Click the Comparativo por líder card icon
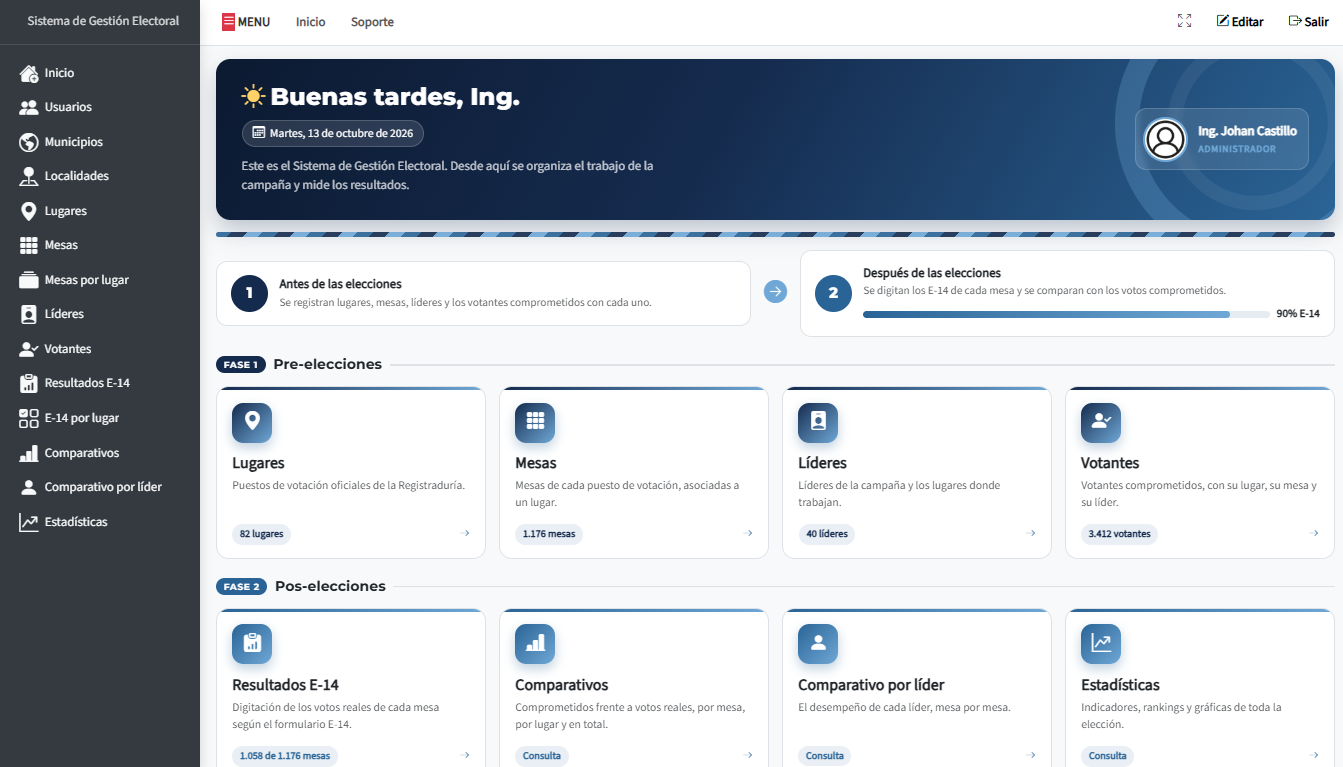This screenshot has width=1343, height=767. coord(818,644)
